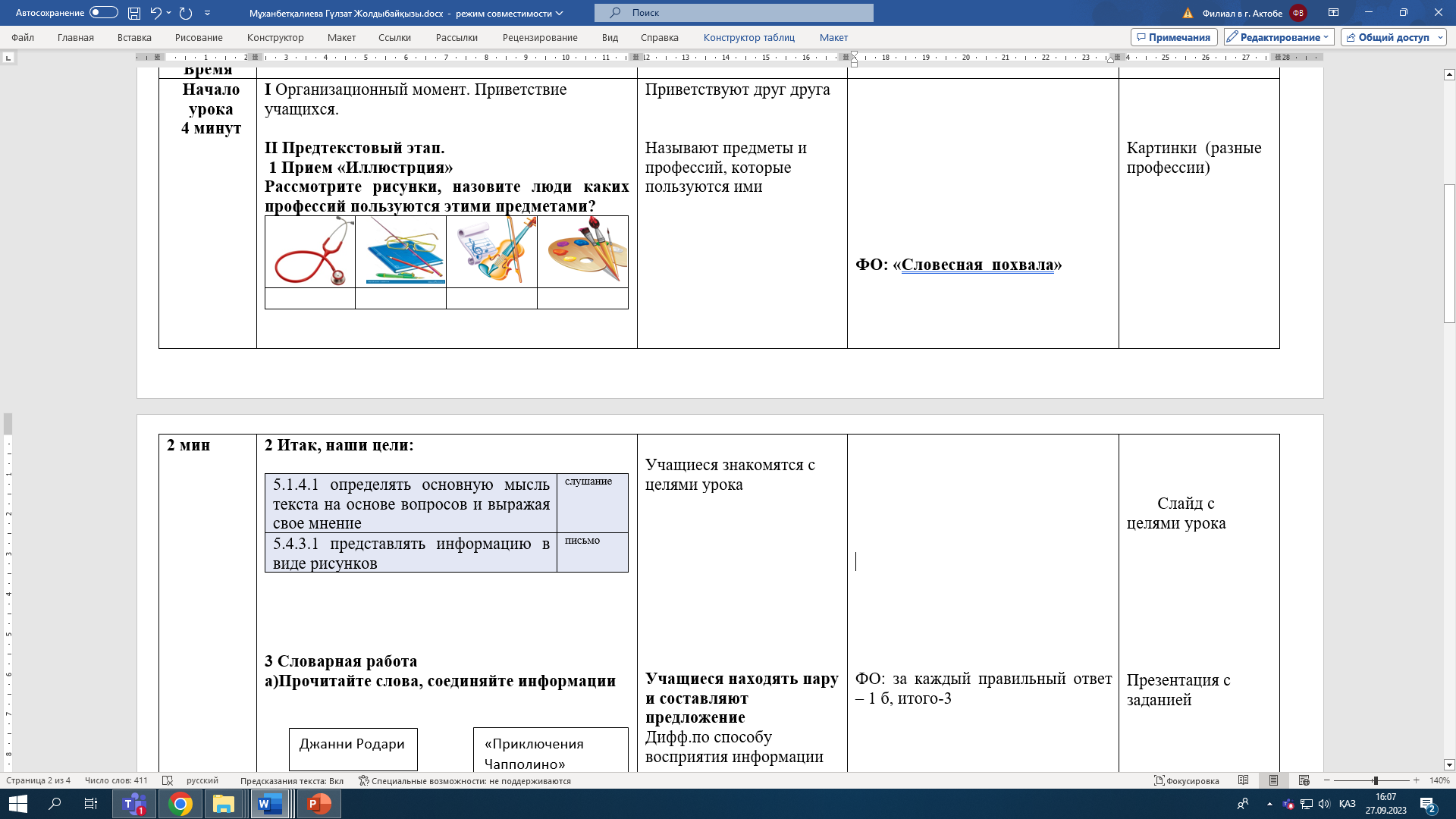Click the proofing check icon in status bar

168,780
